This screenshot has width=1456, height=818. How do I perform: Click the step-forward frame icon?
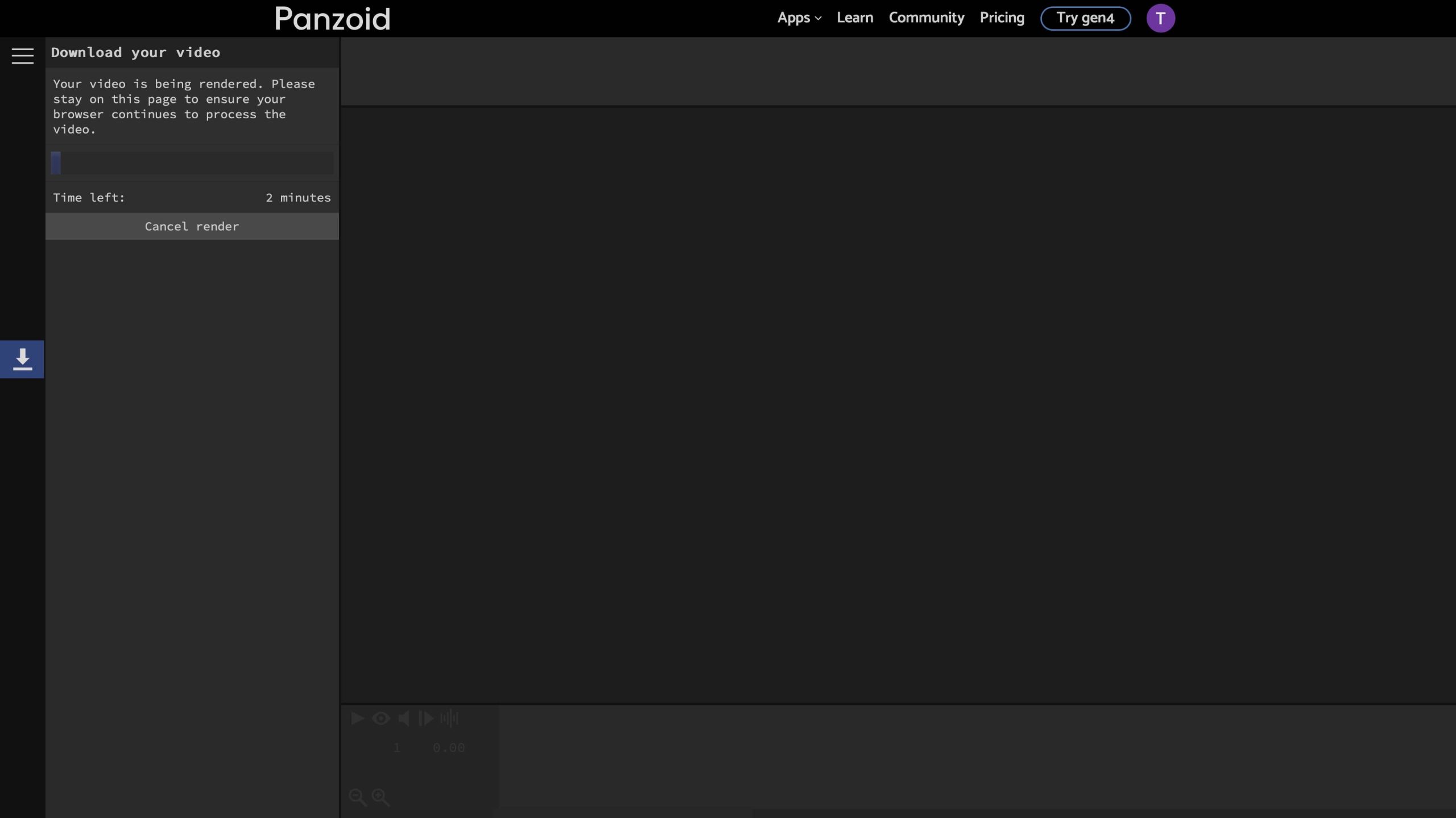pyautogui.click(x=426, y=719)
